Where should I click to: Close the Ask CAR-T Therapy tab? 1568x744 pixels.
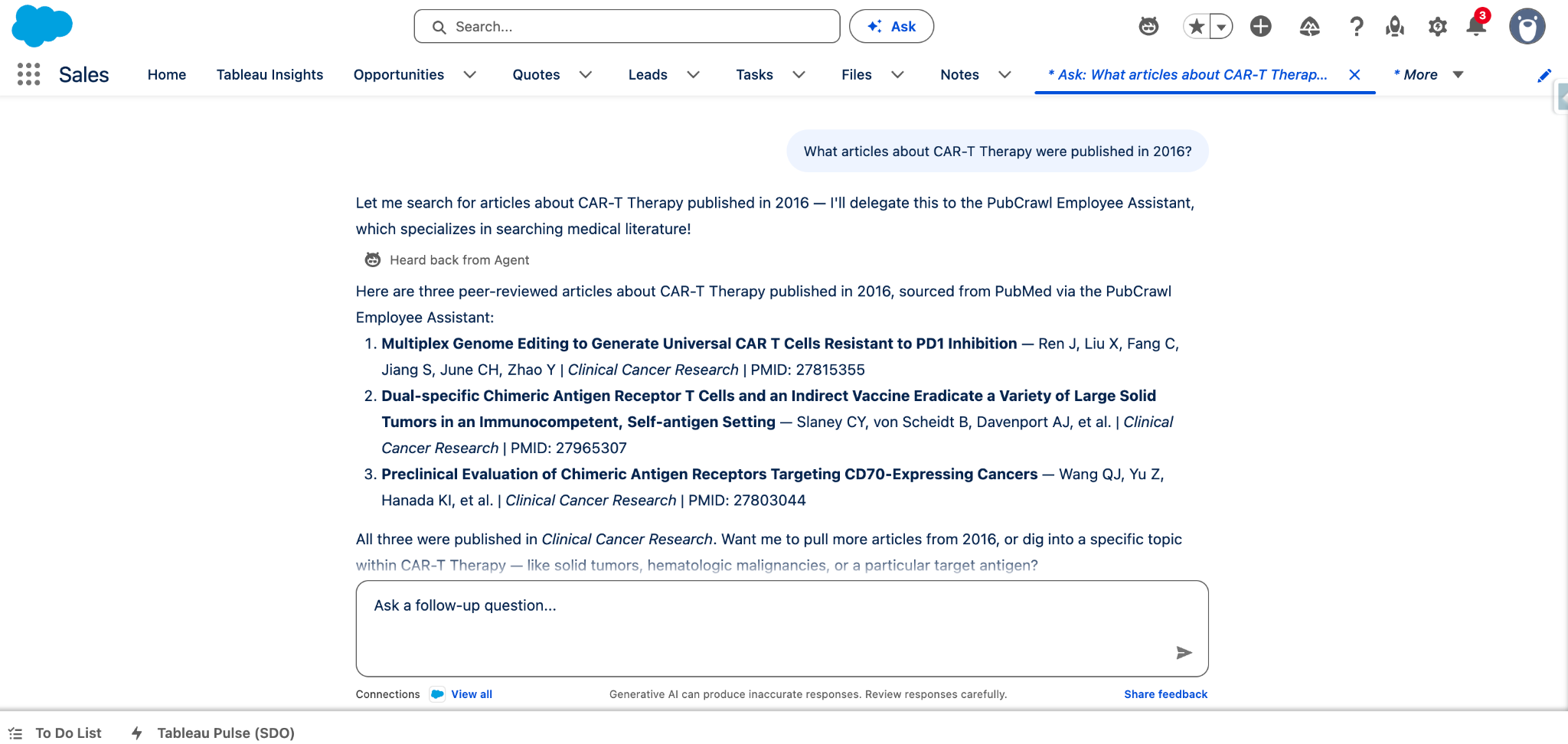[x=1354, y=75]
